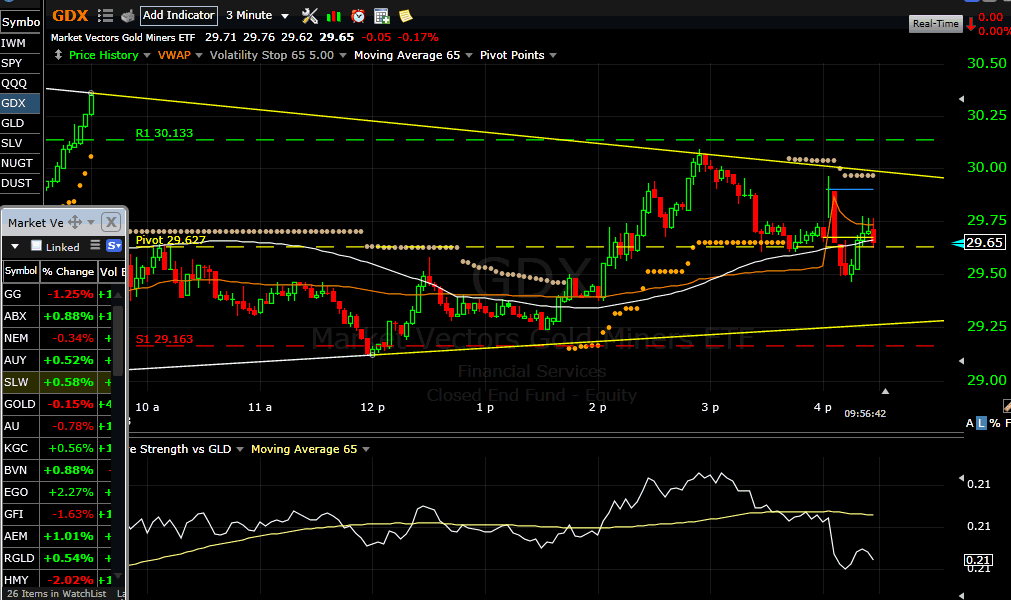Toggle the % percent scale button
The image size is (1011, 600).
tap(995, 423)
